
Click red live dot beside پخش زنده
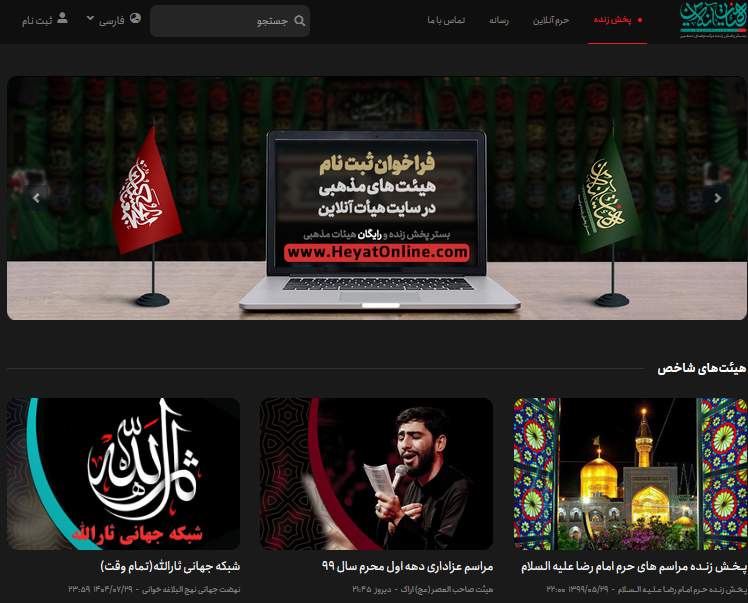coord(640,20)
